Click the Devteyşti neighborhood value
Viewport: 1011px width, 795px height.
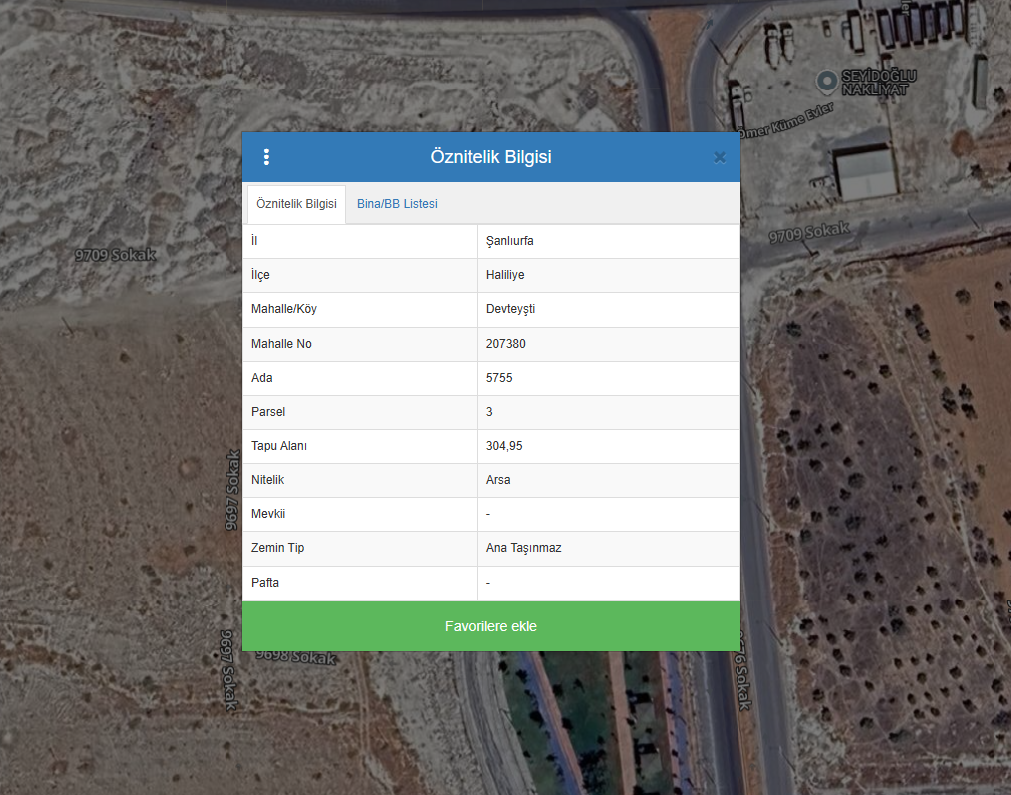point(510,309)
